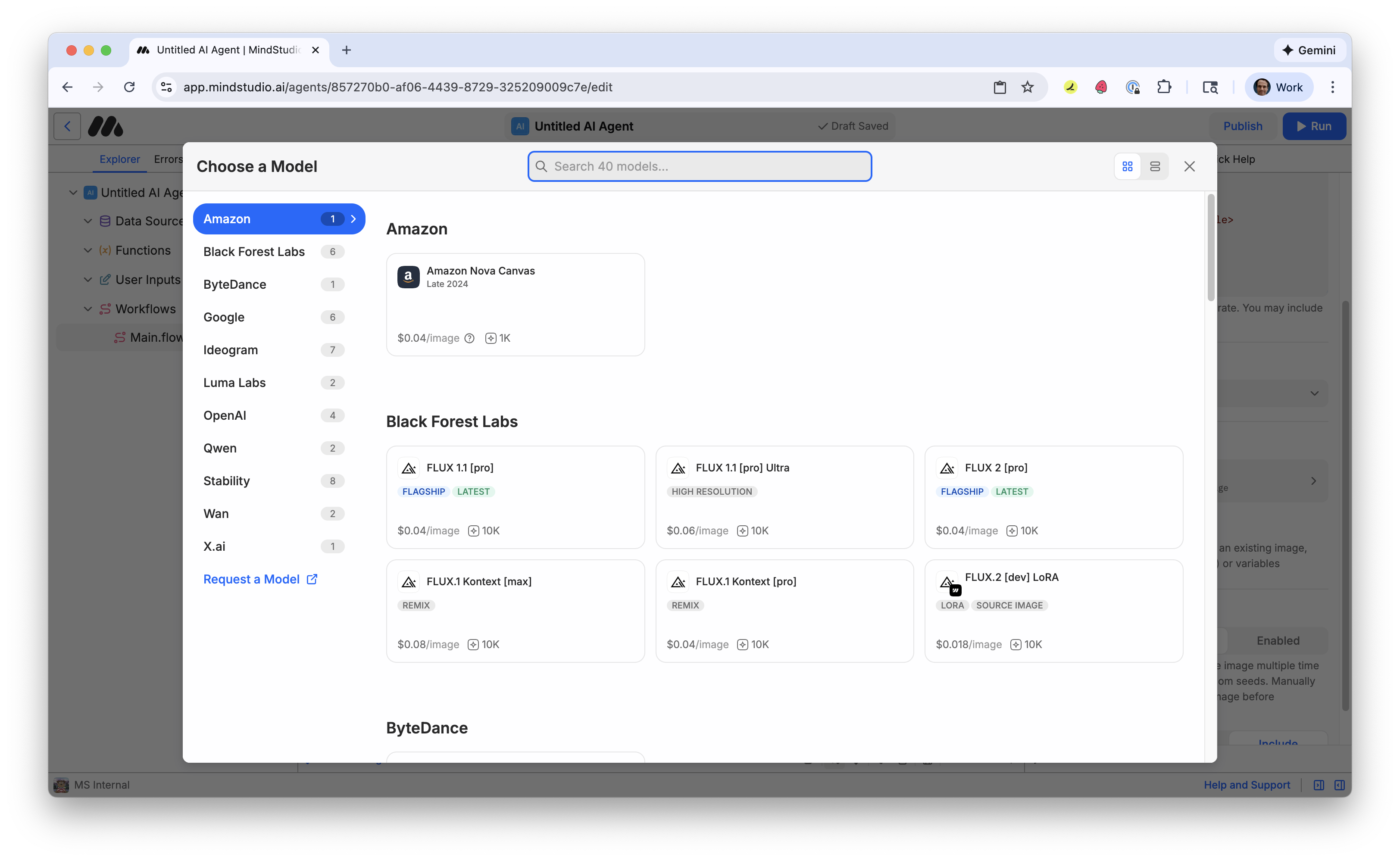Switch to grid view of models
1400x861 pixels.
[1127, 166]
